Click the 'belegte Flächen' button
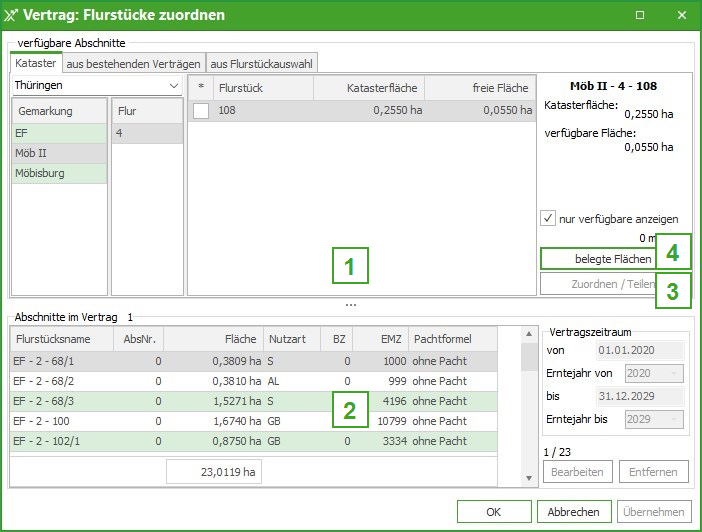Viewport: 702px width, 532px height. (596, 258)
